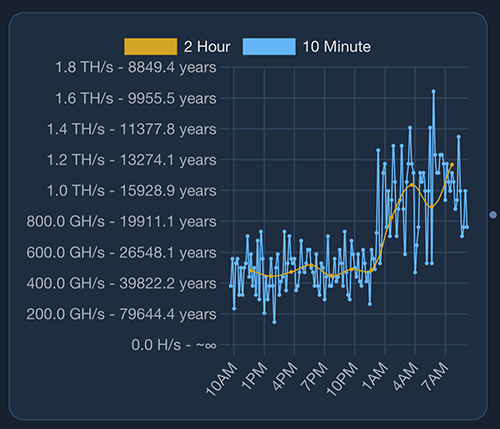This screenshot has height=429, width=500.
Task: Click the 4AM time axis label
Action: click(x=405, y=376)
